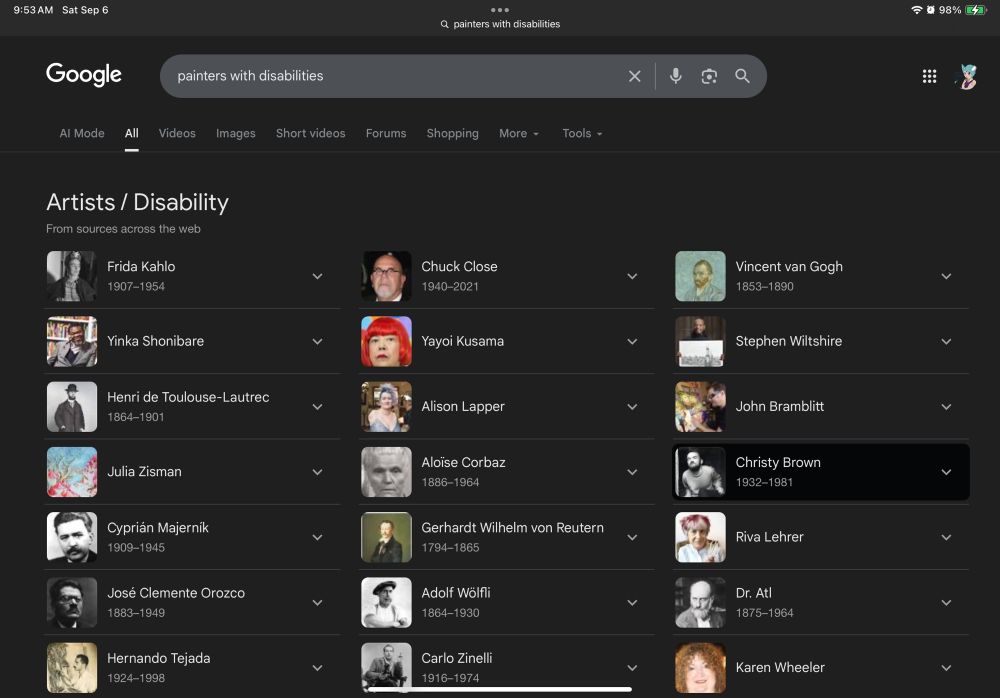Tap the battery indicator in status bar
The width and height of the screenshot is (1000, 698).
point(976,10)
